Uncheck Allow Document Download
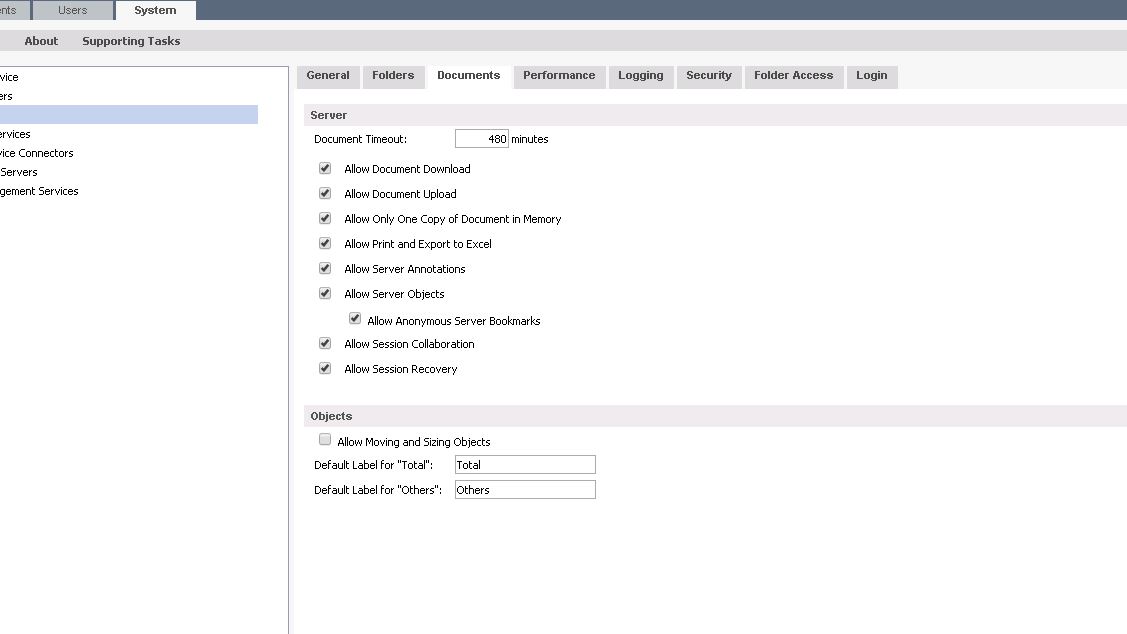This screenshot has height=634, width=1127. (x=325, y=169)
